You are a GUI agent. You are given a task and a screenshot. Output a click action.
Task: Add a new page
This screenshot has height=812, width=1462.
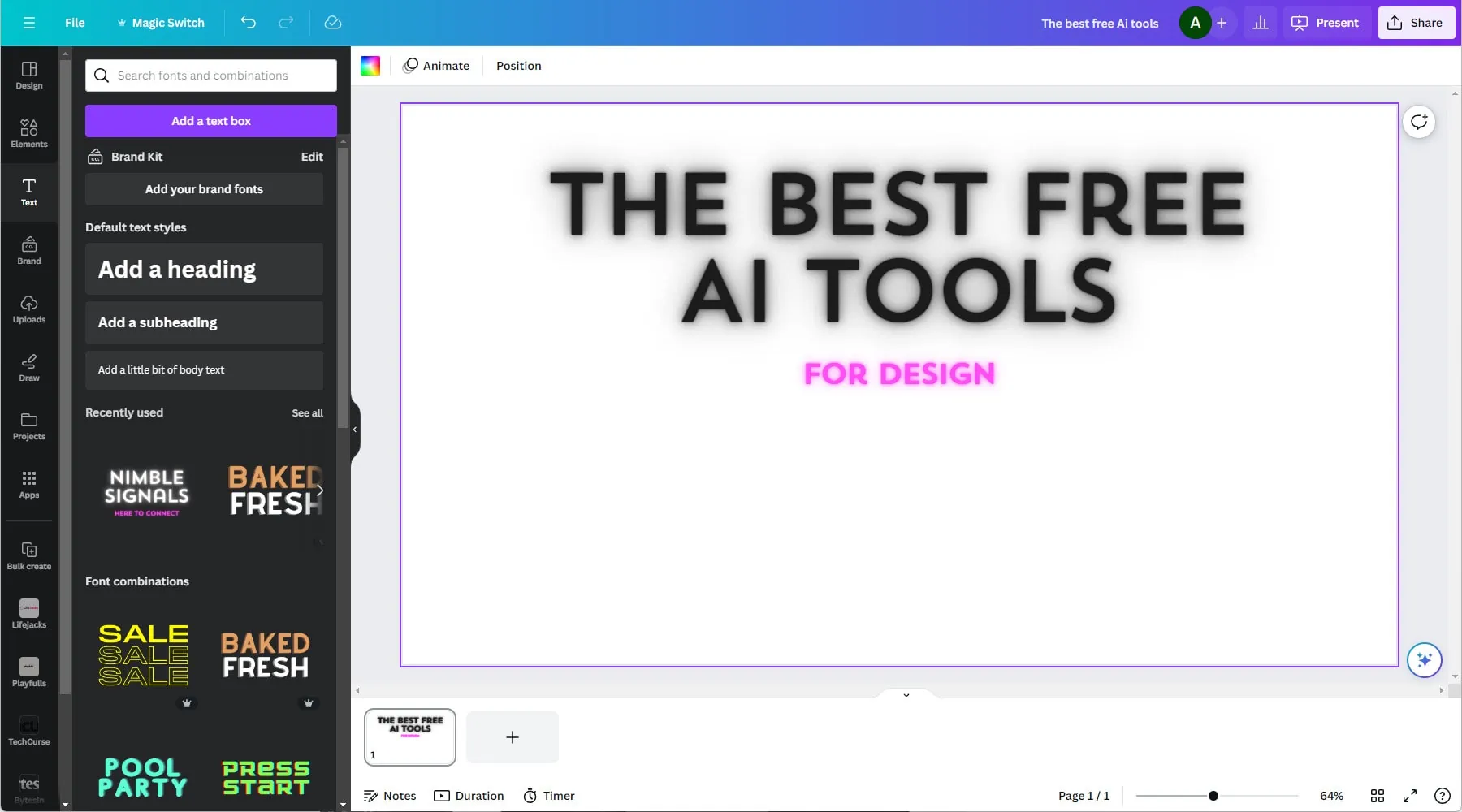click(512, 737)
